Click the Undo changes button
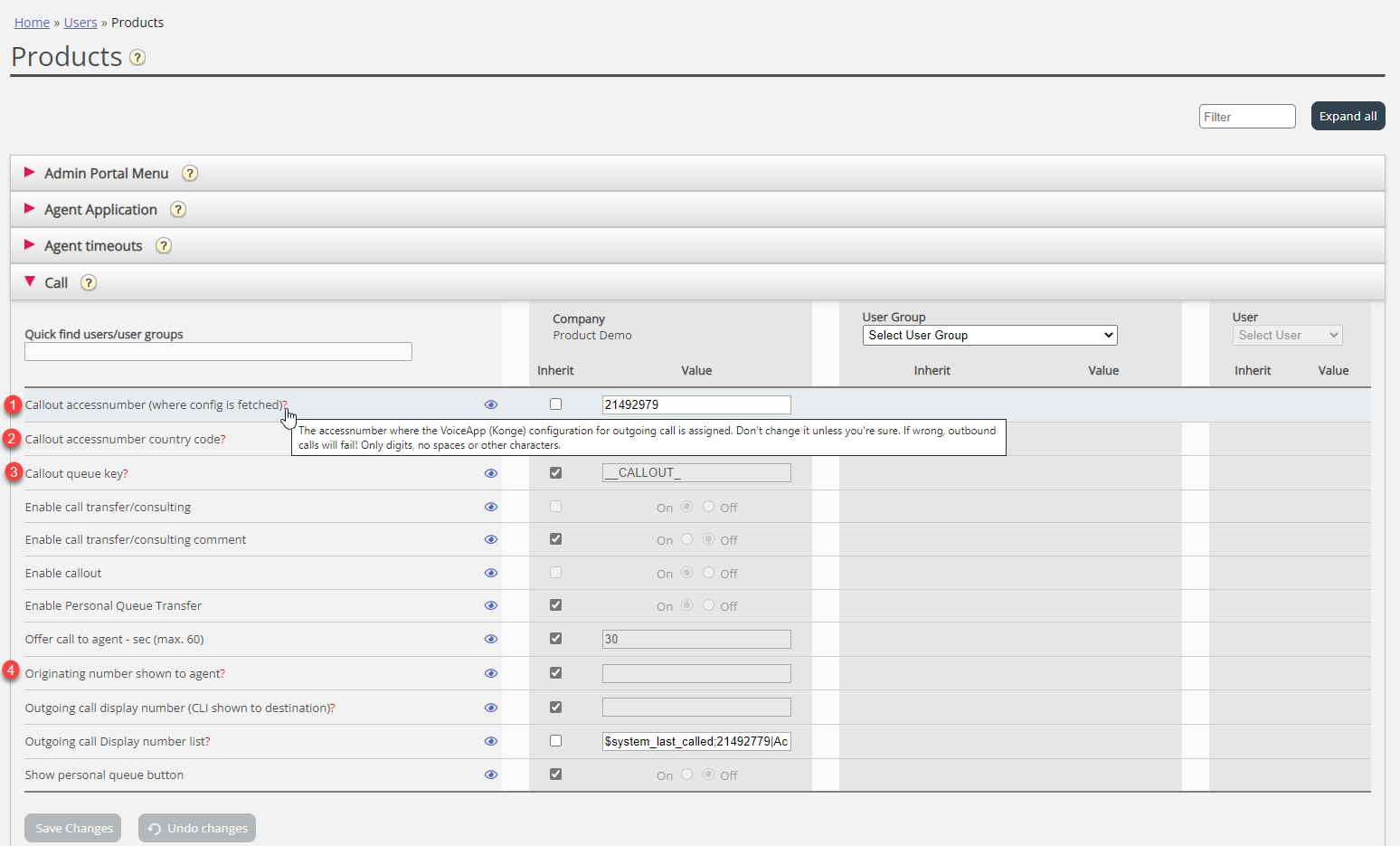Screen dimensions: 1400x846 (197, 828)
